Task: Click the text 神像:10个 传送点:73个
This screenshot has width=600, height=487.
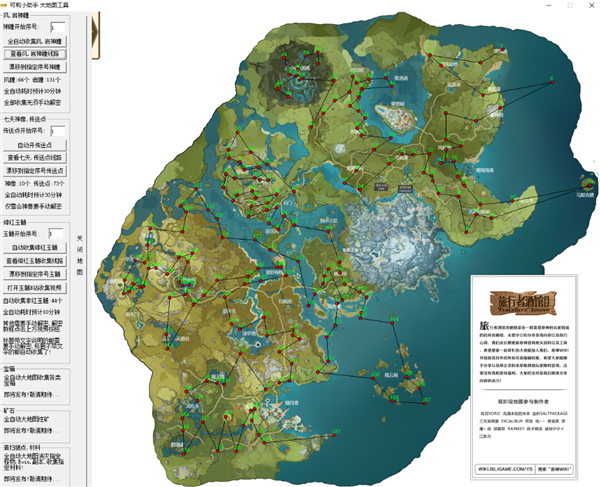Action: [34, 184]
